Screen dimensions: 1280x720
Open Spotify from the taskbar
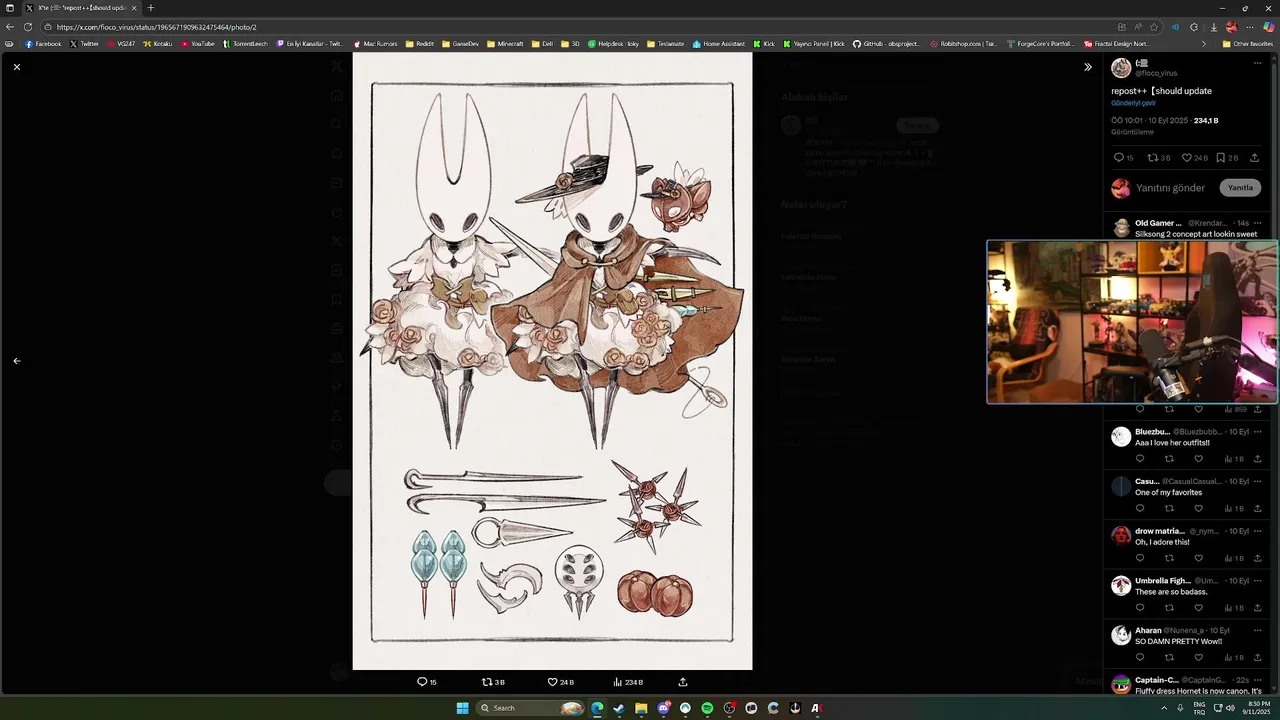(x=707, y=708)
